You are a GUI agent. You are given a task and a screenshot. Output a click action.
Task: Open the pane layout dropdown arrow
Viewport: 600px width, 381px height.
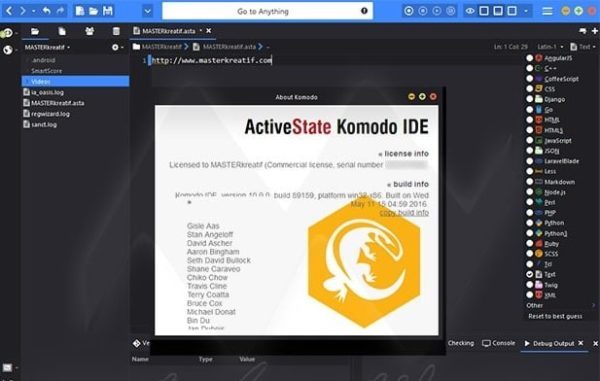[x=526, y=11]
